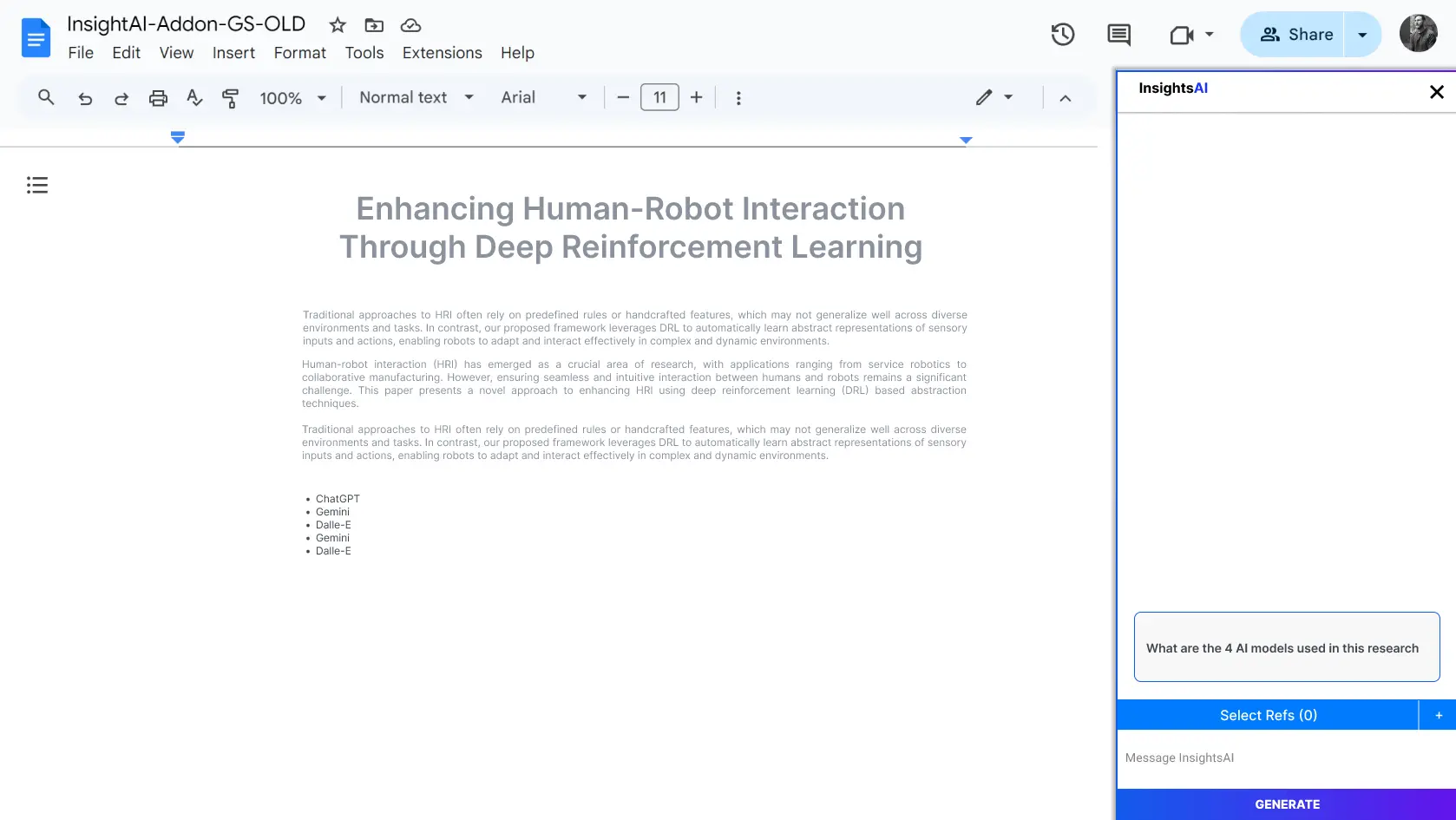Screen dimensions: 1456x820
Task: Click the Message InsightsAI input field
Action: tap(1284, 758)
